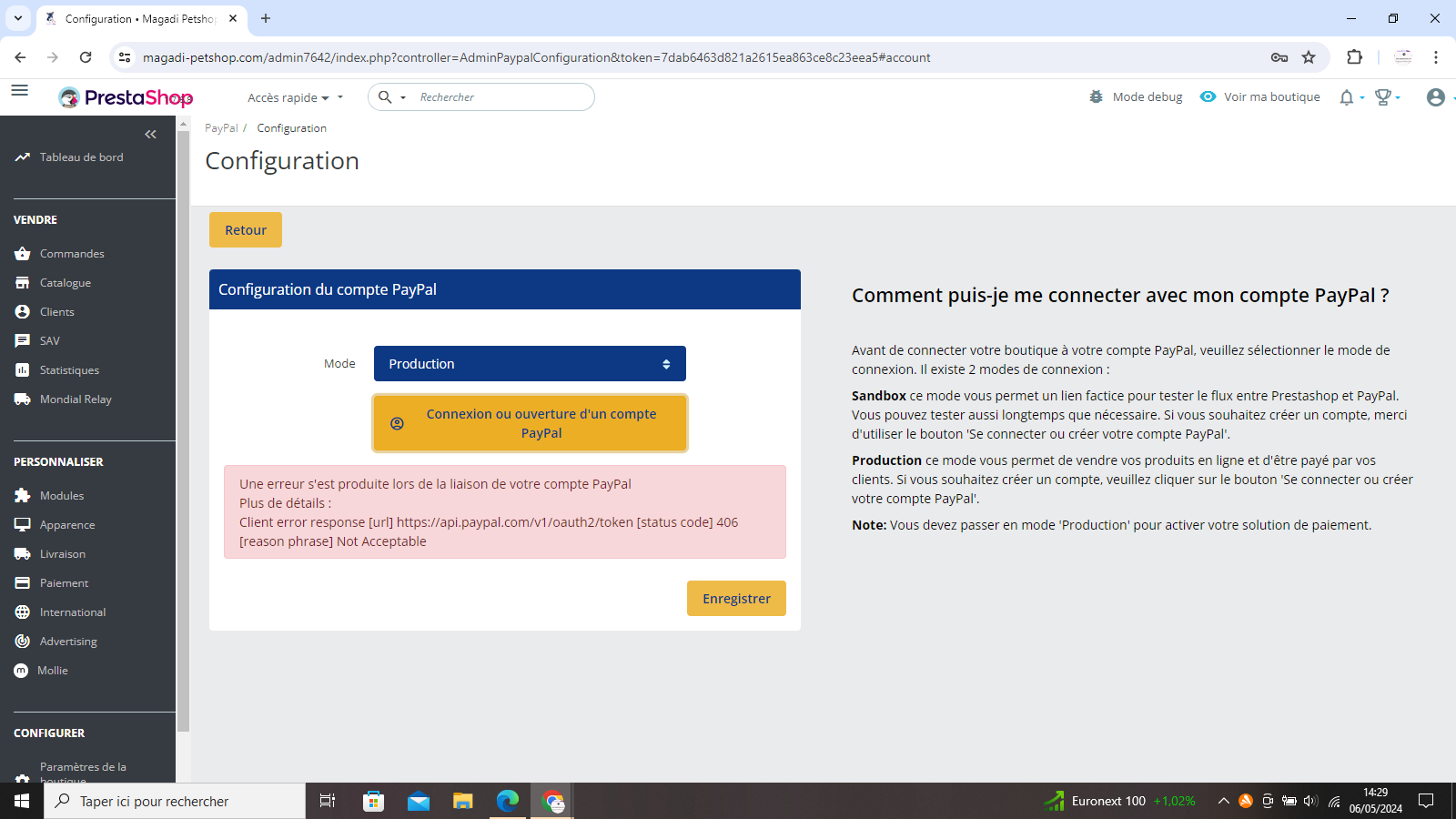
Task: Open the browser tab list chevron
Action: click(18, 18)
